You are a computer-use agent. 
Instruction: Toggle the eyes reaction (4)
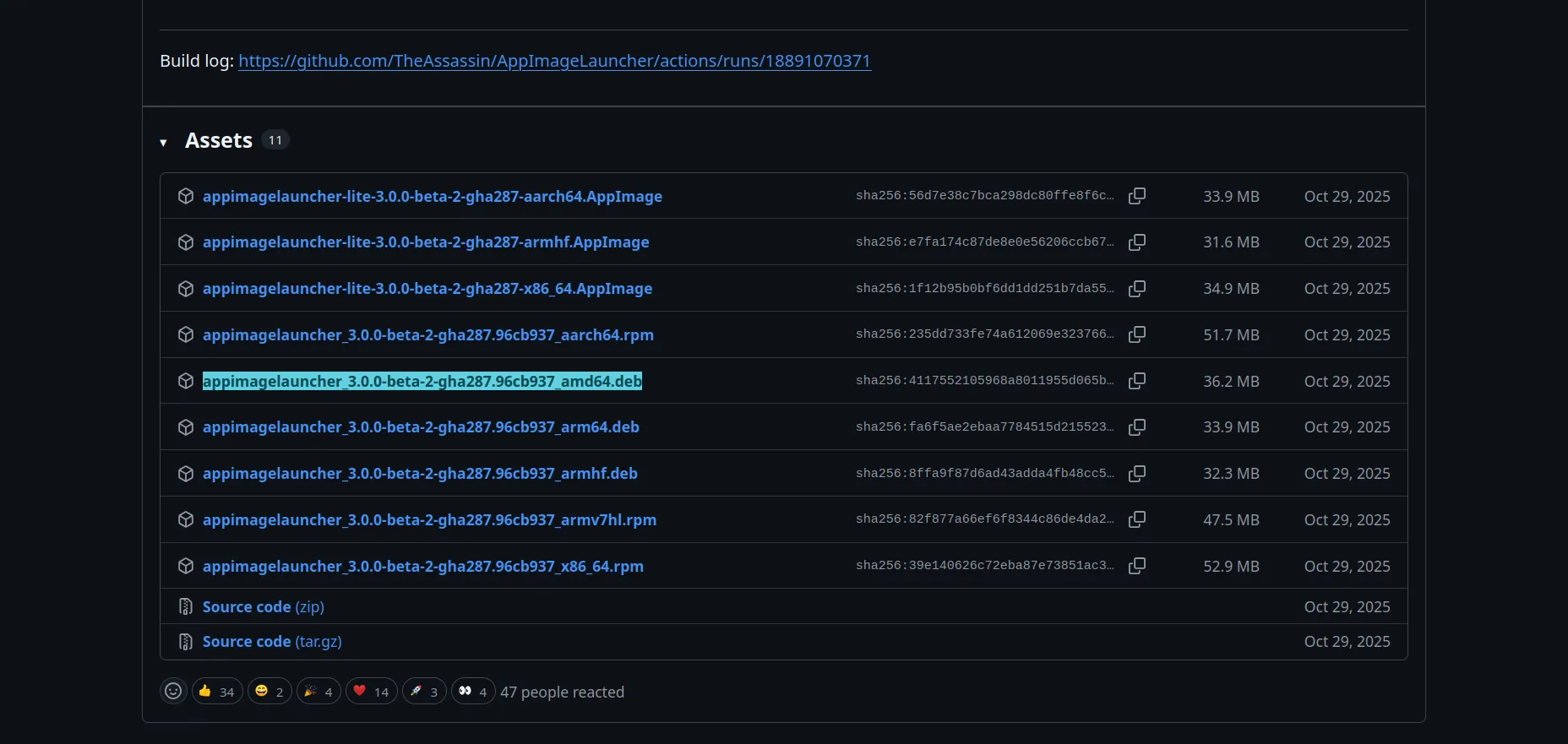point(473,692)
